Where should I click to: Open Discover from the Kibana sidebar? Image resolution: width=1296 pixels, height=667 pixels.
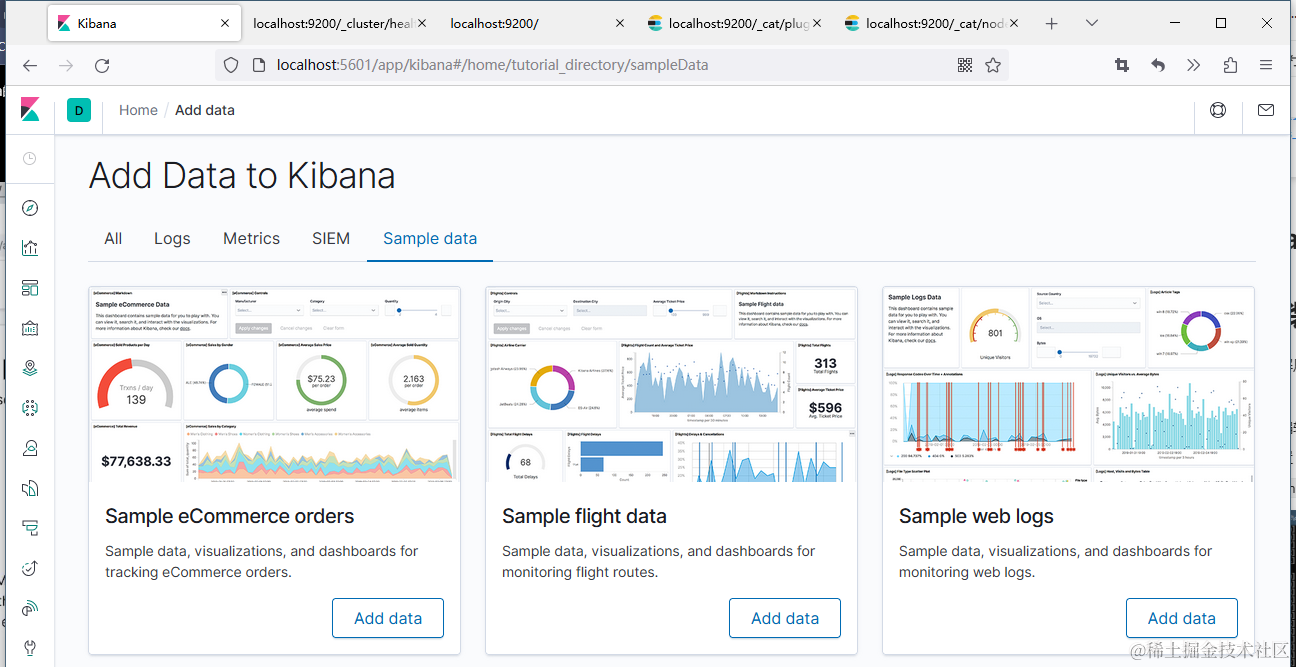point(30,208)
